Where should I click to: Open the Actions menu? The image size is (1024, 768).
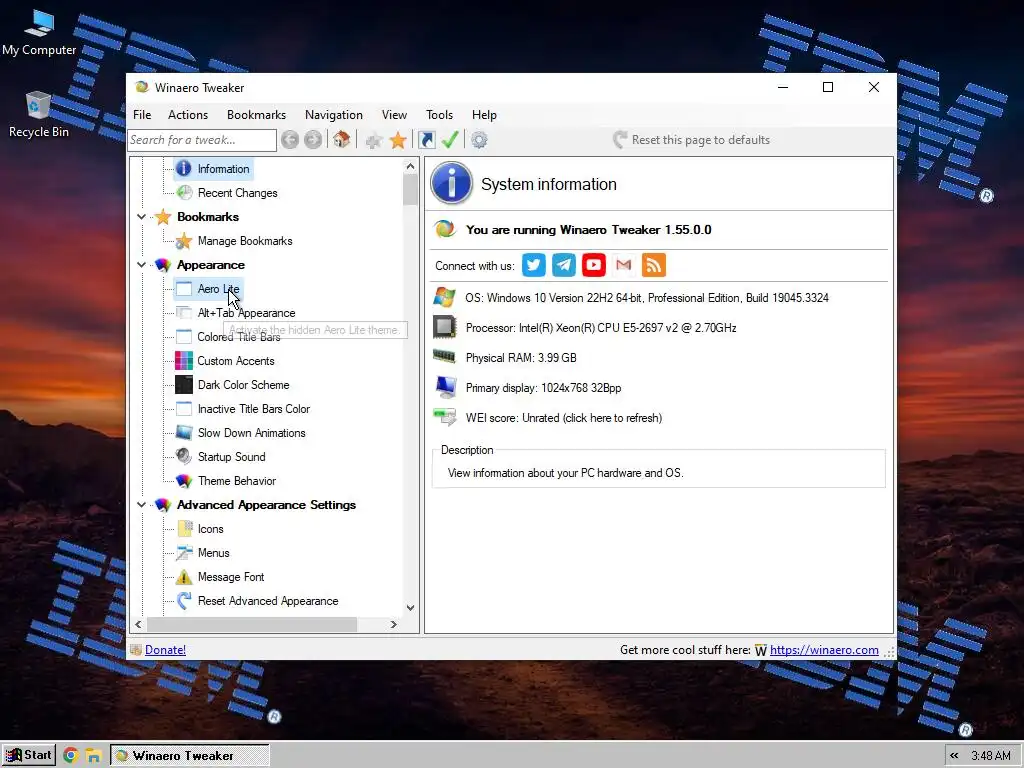point(188,115)
